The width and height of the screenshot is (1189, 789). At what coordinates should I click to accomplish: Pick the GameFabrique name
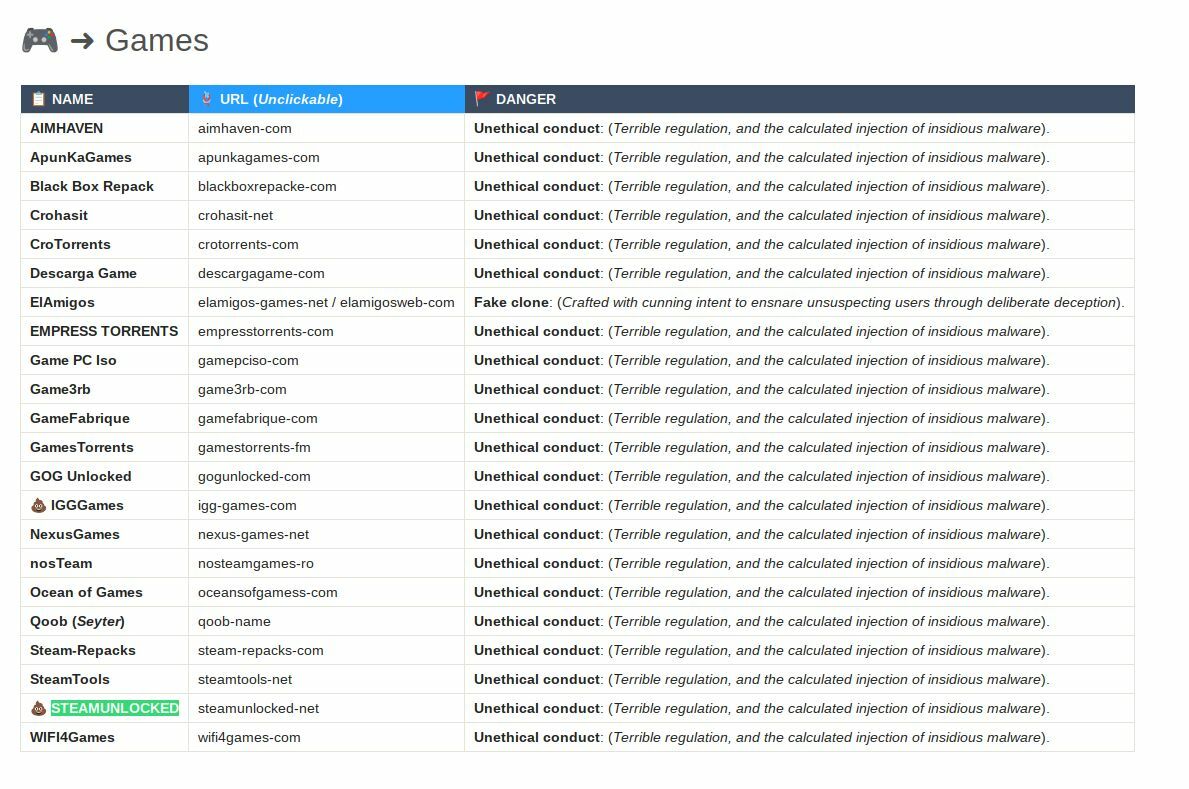[x=80, y=419]
